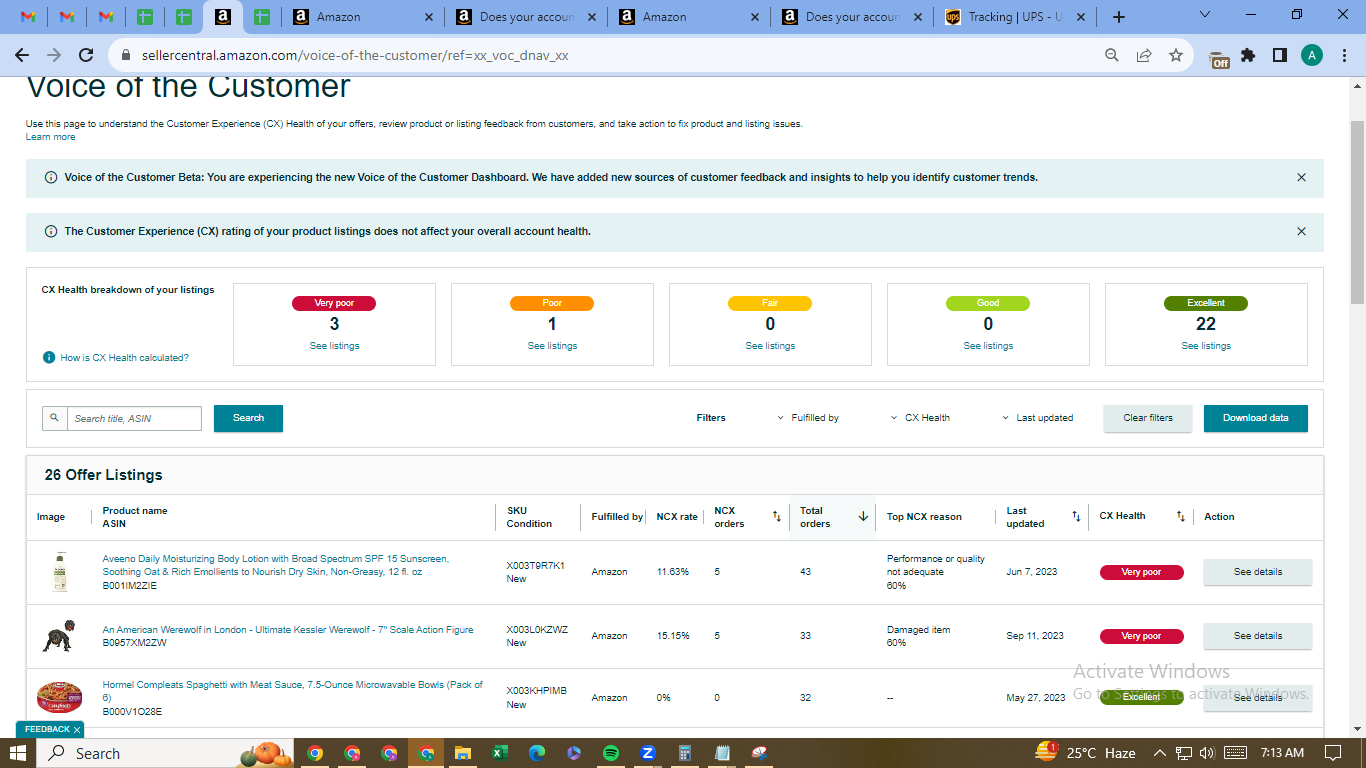Share this page from the address bar
The image size is (1366, 768).
coord(1144,55)
